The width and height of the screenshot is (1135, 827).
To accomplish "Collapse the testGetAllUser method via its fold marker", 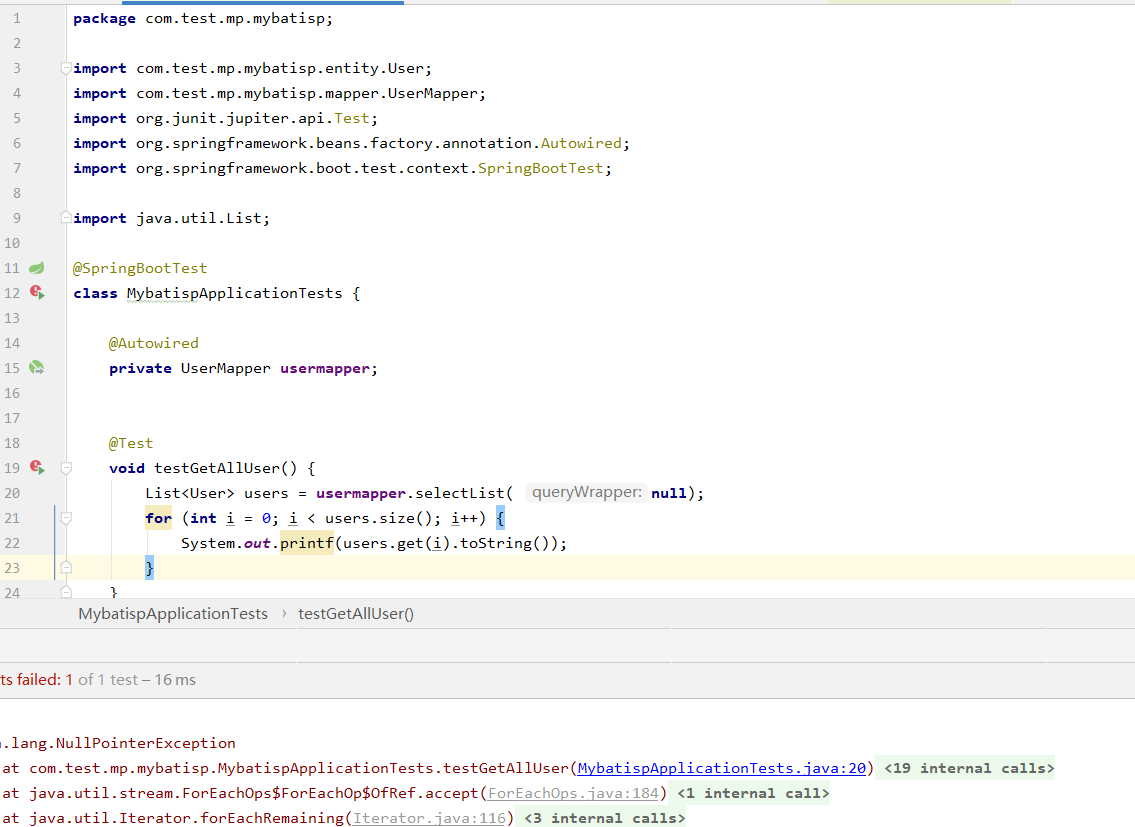I will click(x=66, y=468).
